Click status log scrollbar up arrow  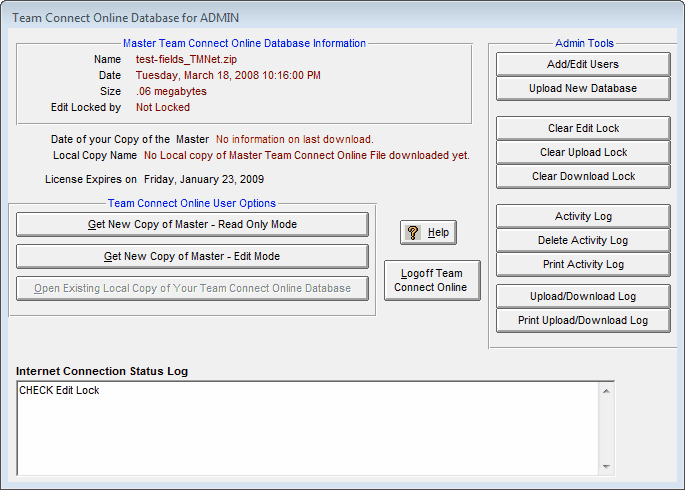605,391
